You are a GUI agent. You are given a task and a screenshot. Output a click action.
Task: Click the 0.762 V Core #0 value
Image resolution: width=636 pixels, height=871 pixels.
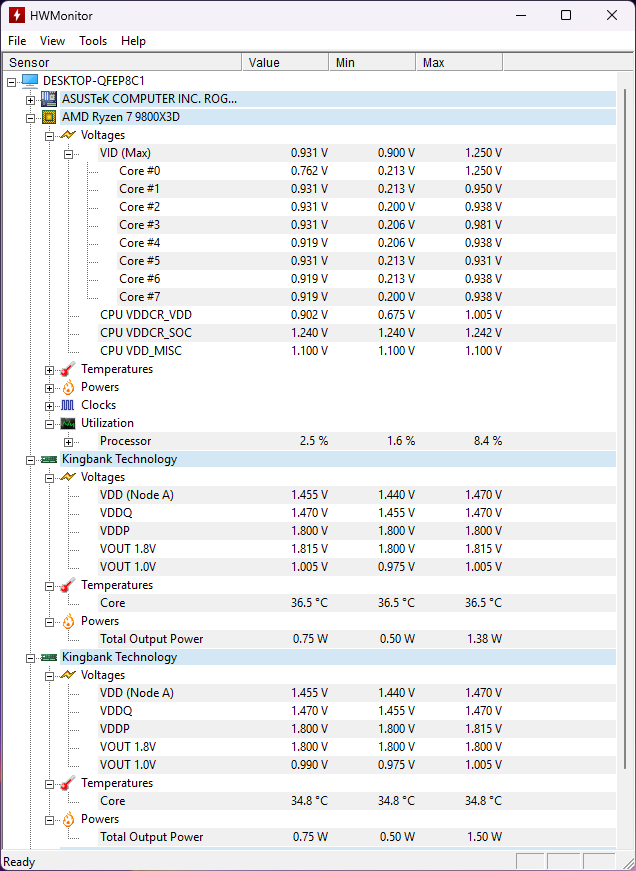tap(309, 171)
